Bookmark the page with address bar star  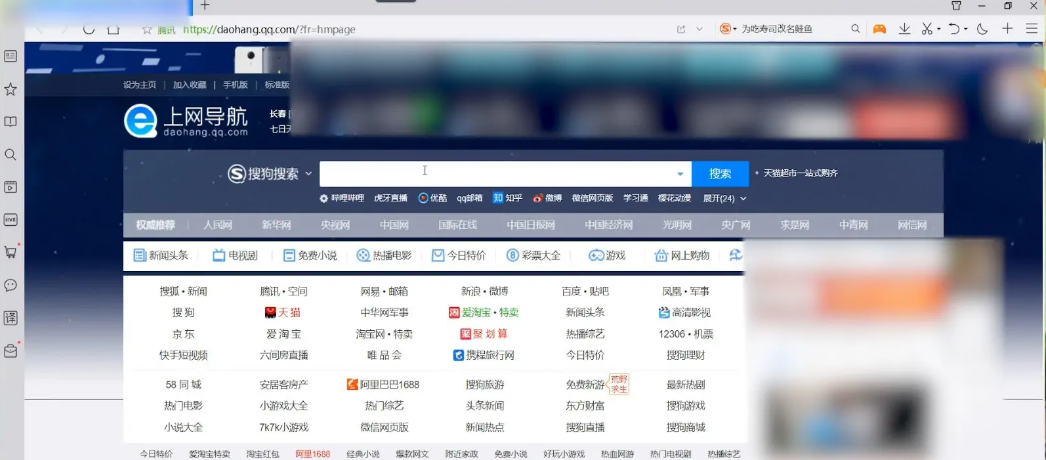click(x=147, y=29)
